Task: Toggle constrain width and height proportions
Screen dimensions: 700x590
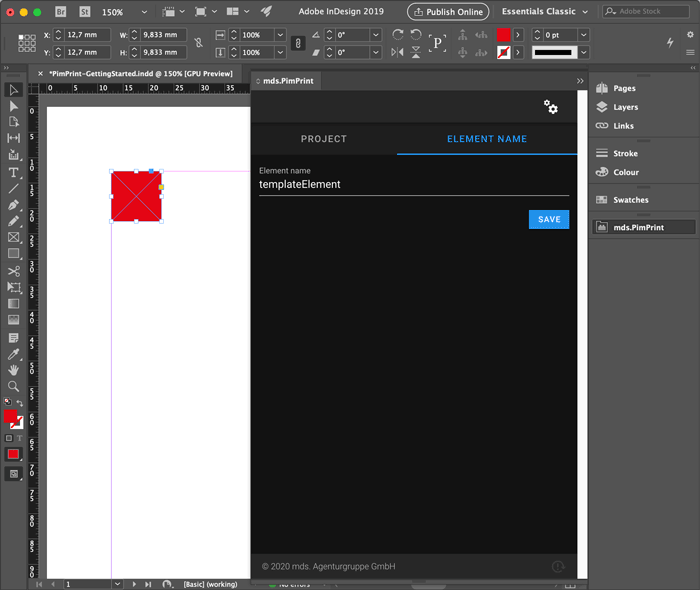Action: (199, 43)
